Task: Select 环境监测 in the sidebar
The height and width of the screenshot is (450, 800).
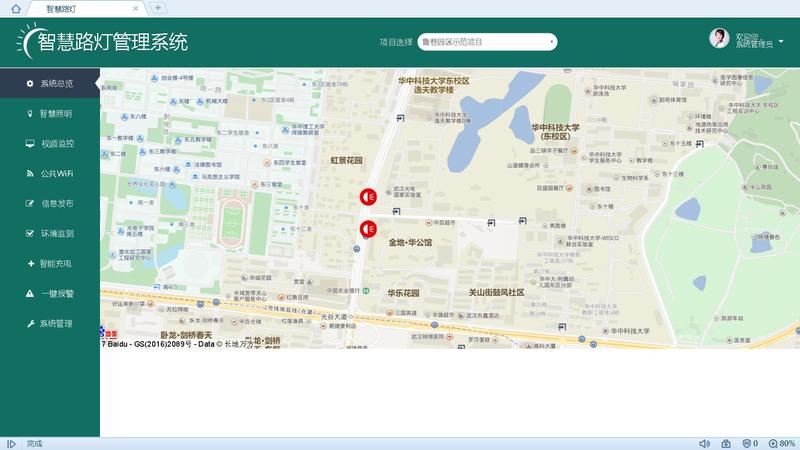Action: click(x=49, y=234)
